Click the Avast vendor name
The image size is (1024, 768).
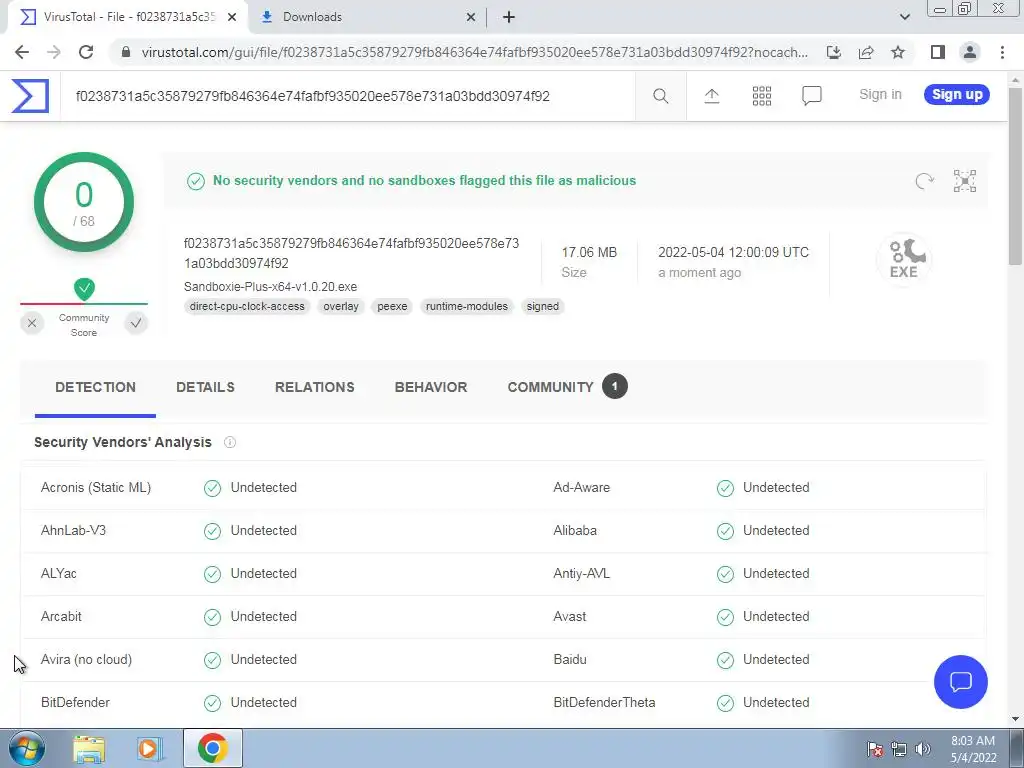[569, 616]
